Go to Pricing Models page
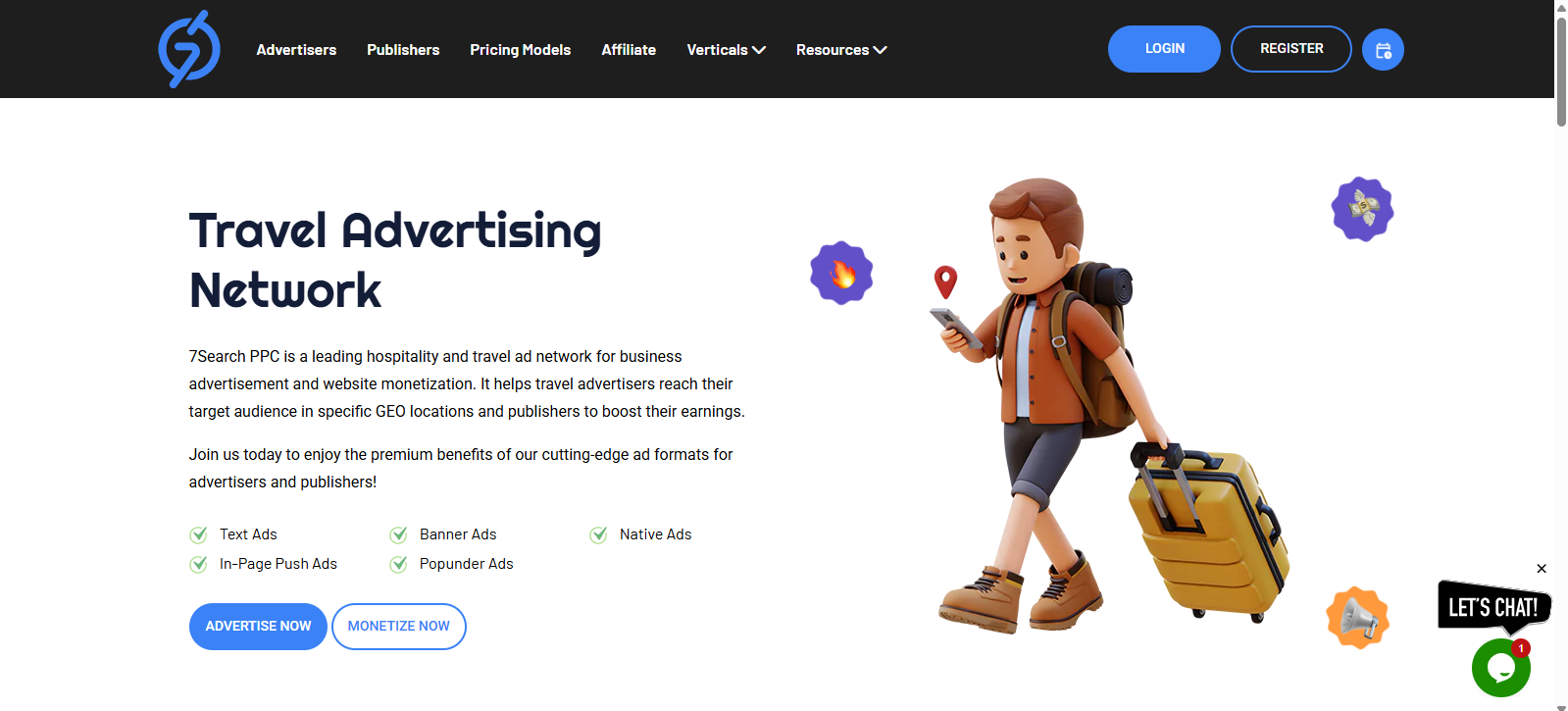The width and height of the screenshot is (1568, 711). [520, 50]
